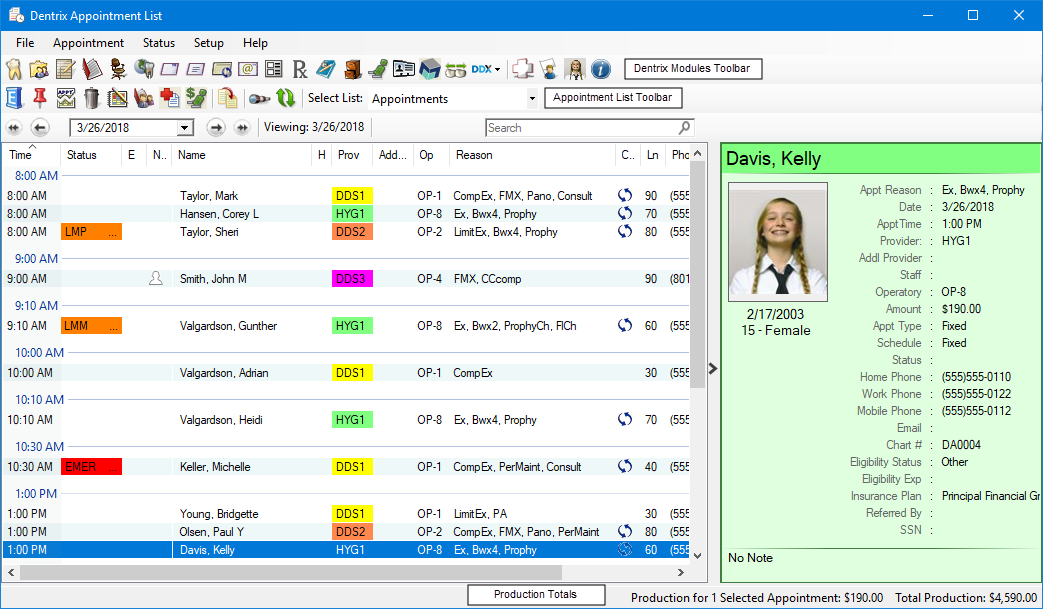This screenshot has width=1043, height=612.
Task: Click the search magnifier icon
Action: tap(685, 128)
